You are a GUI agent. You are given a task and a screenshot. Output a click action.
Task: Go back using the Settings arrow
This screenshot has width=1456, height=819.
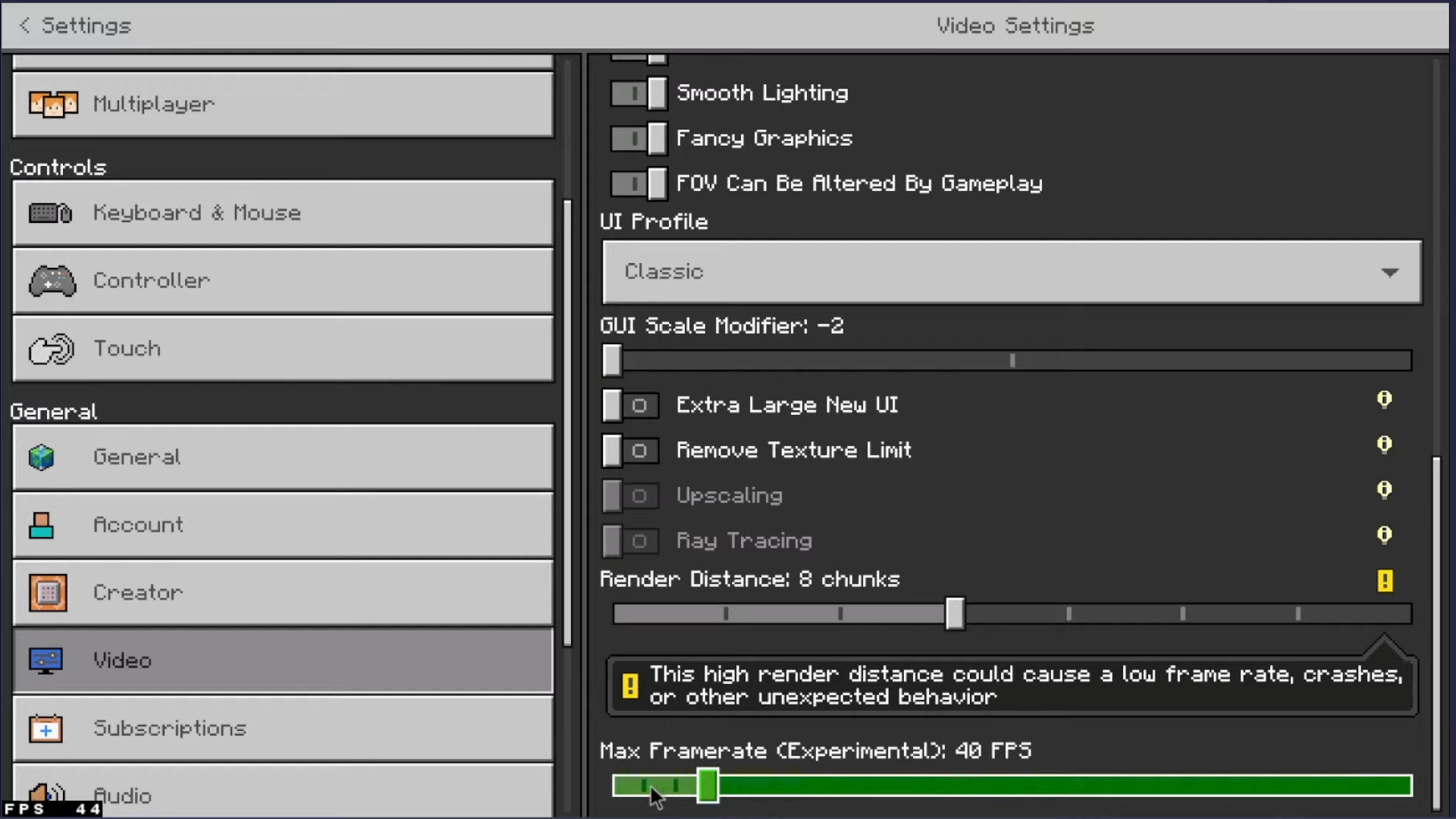click(x=24, y=26)
